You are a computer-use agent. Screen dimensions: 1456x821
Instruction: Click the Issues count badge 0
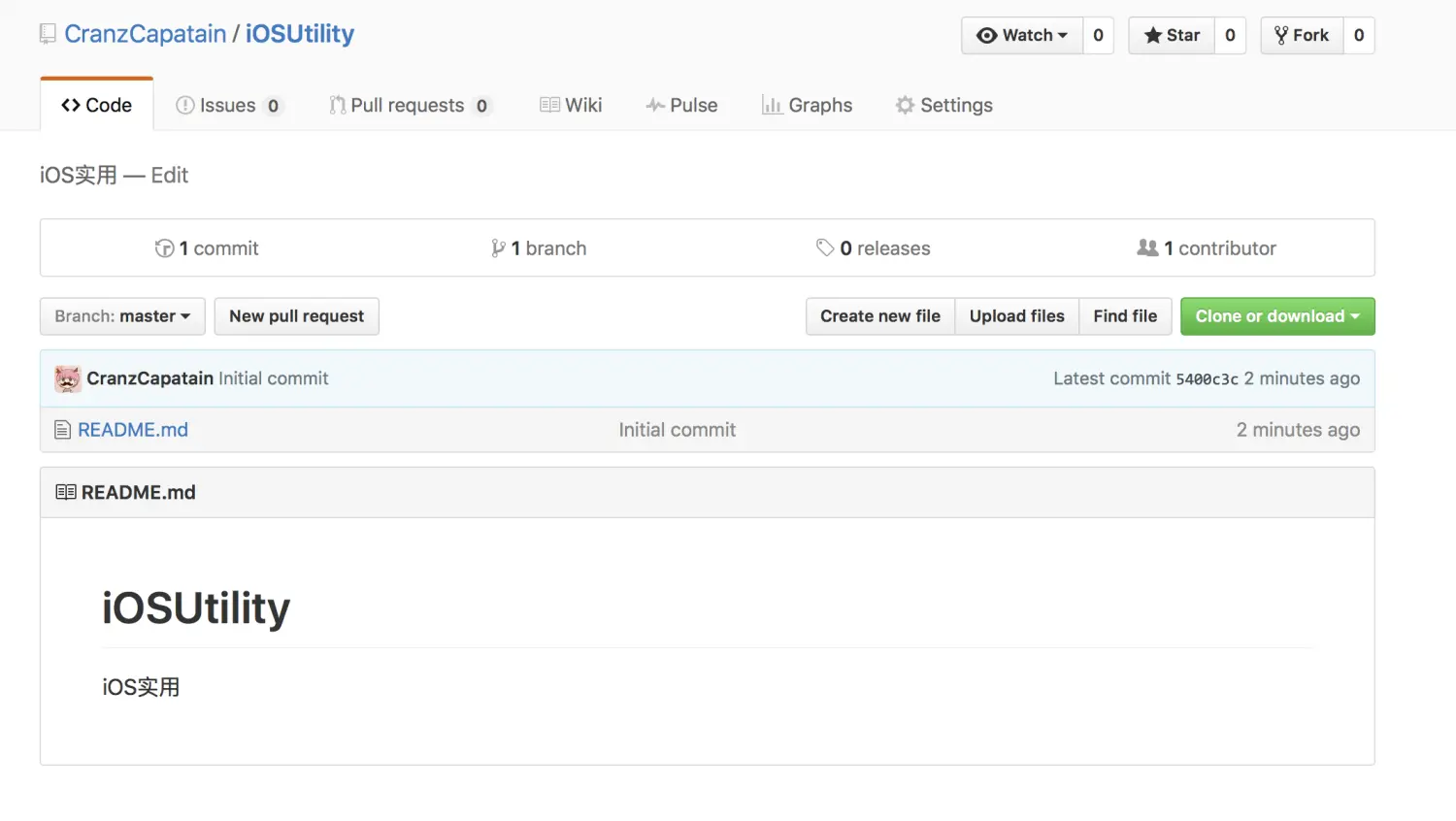click(x=274, y=106)
